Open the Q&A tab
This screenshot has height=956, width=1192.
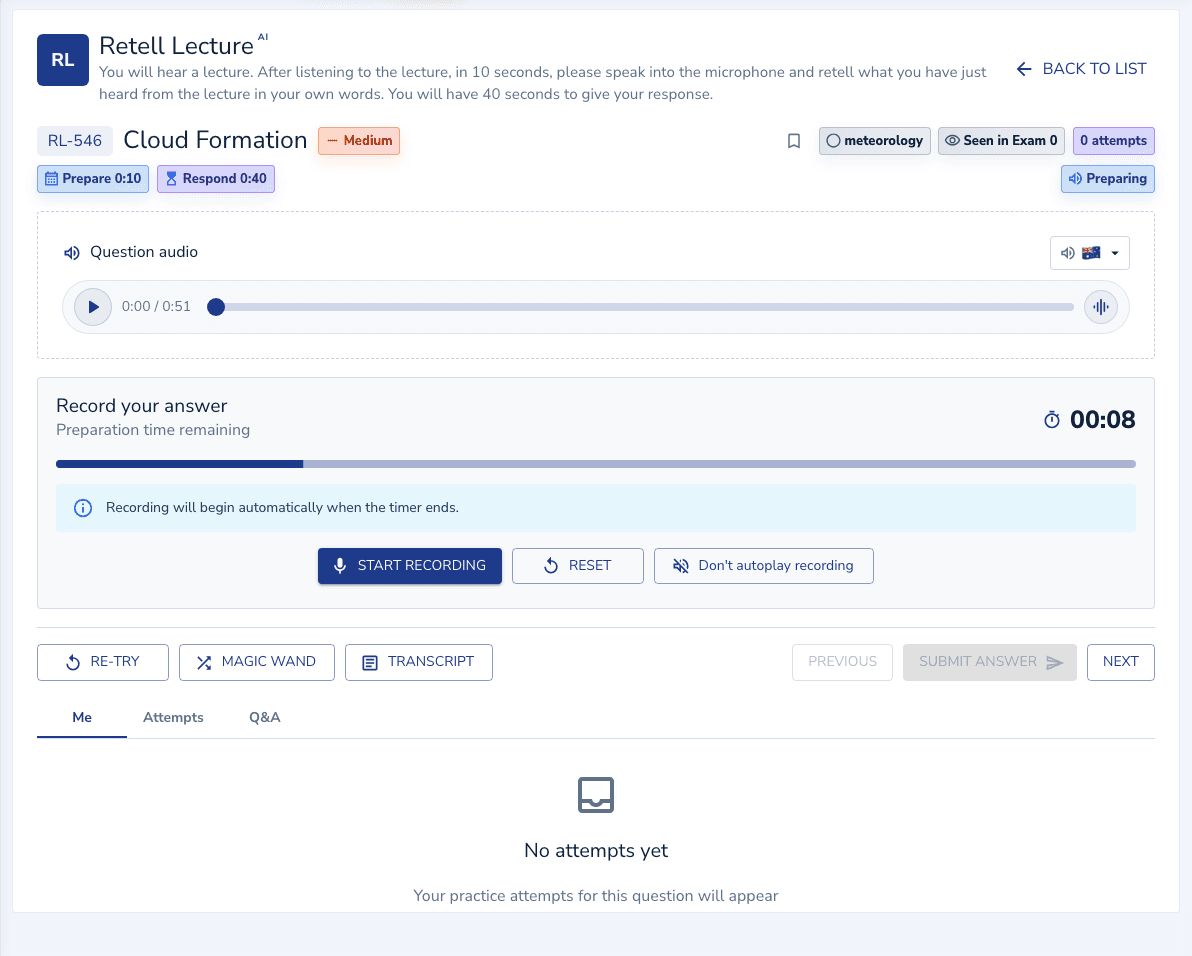pos(265,717)
